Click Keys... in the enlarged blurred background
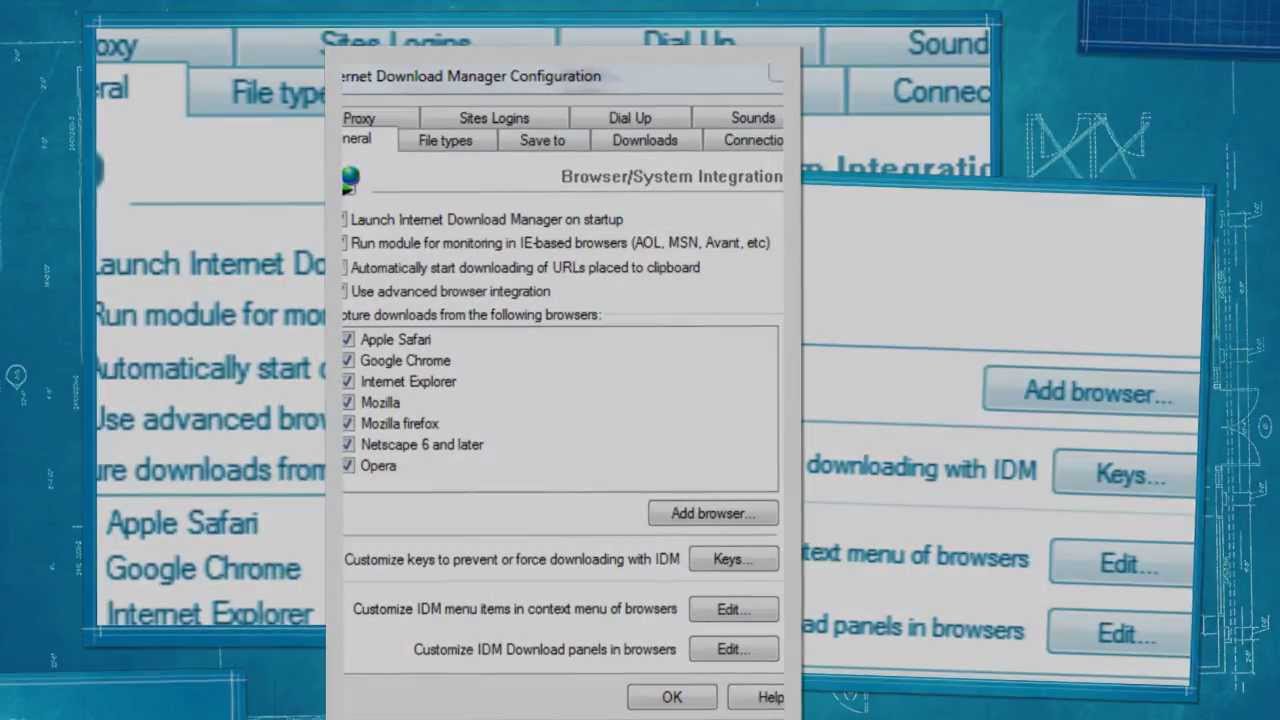 1126,473
